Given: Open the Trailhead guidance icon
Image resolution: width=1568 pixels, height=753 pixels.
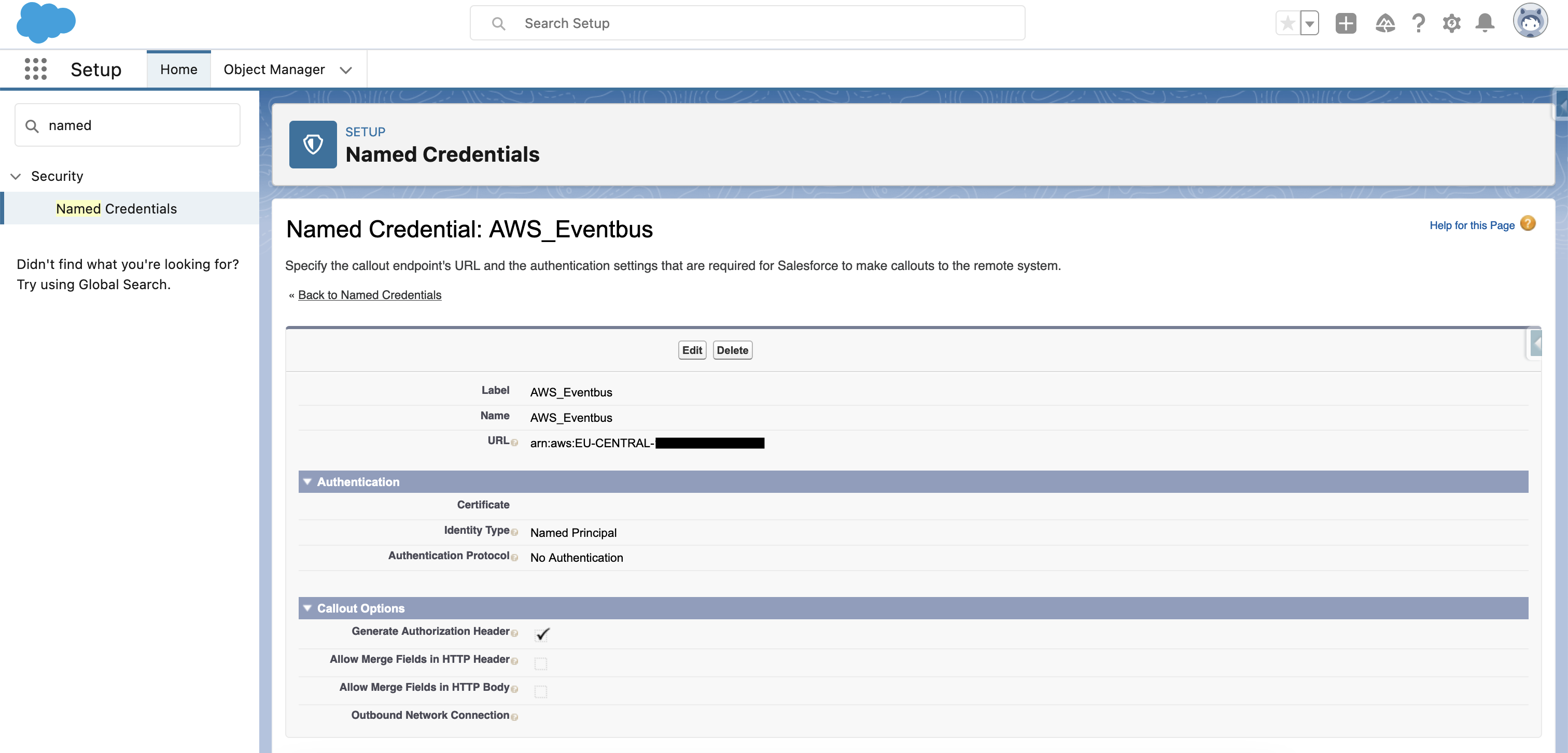Looking at the screenshot, I should [x=1385, y=24].
